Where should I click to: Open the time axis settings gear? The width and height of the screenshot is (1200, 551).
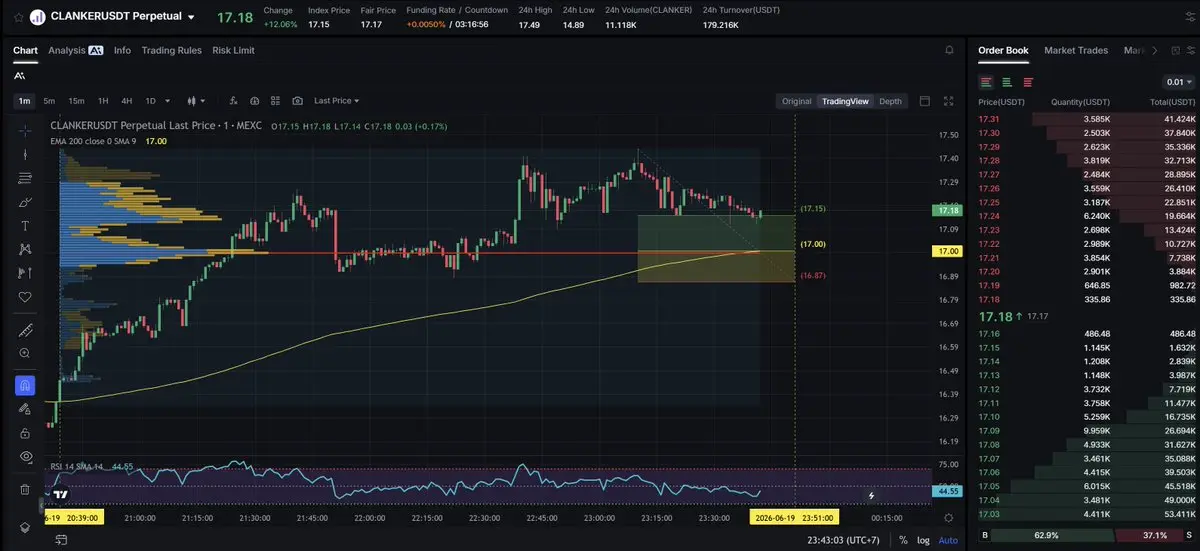[949, 517]
